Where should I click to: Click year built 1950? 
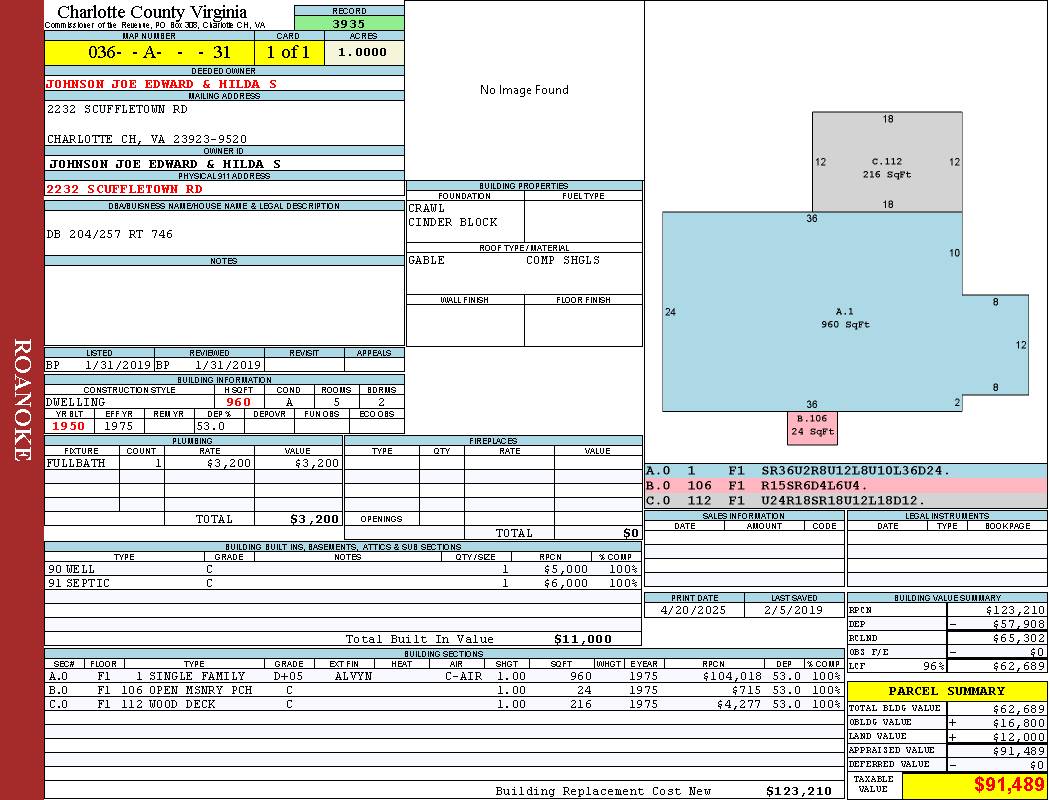tap(69, 426)
